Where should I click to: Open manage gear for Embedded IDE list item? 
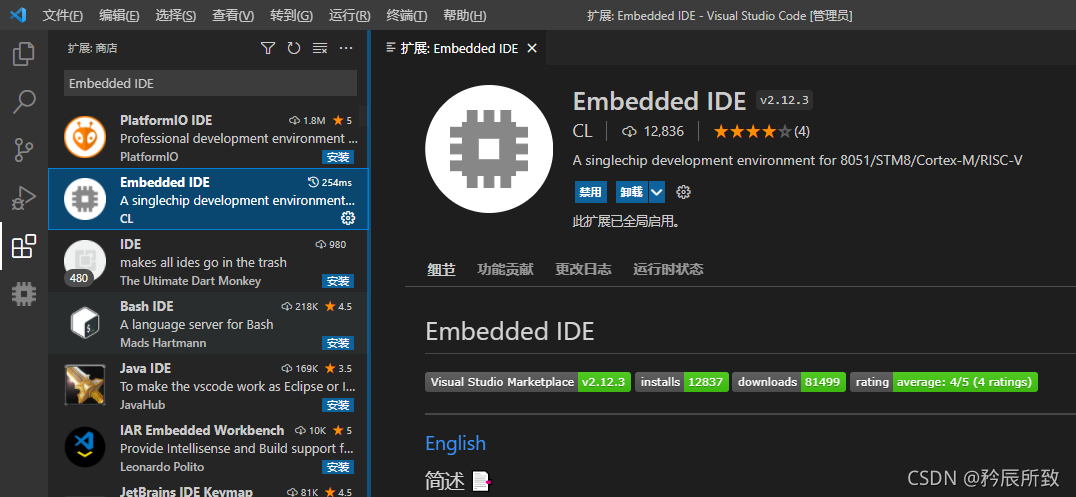click(348, 218)
